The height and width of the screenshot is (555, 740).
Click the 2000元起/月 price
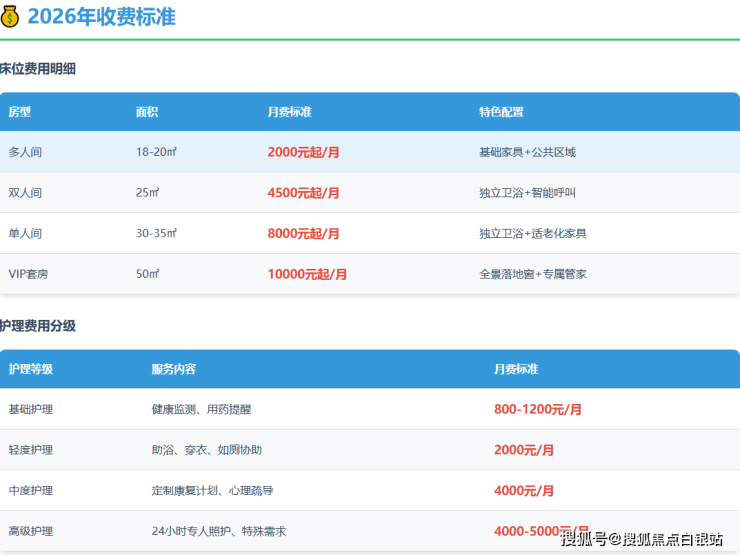[303, 152]
